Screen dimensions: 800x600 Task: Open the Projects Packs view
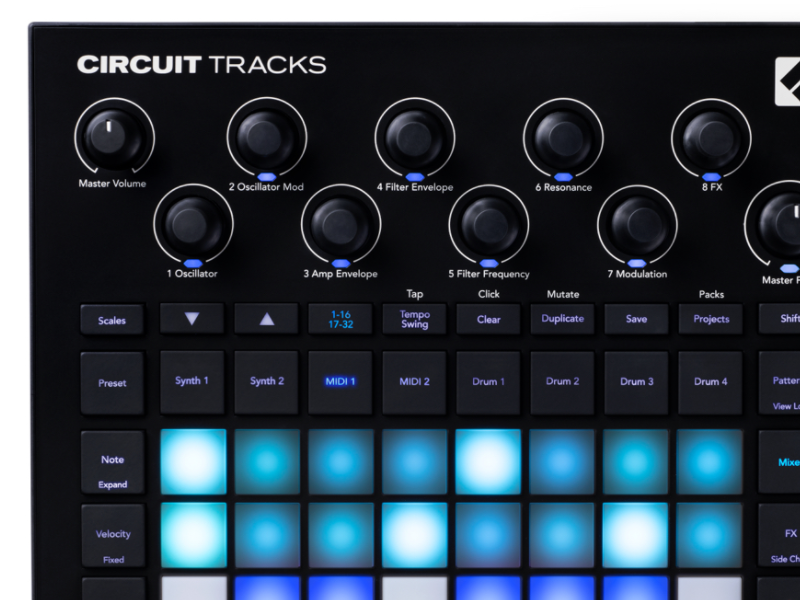click(x=711, y=319)
